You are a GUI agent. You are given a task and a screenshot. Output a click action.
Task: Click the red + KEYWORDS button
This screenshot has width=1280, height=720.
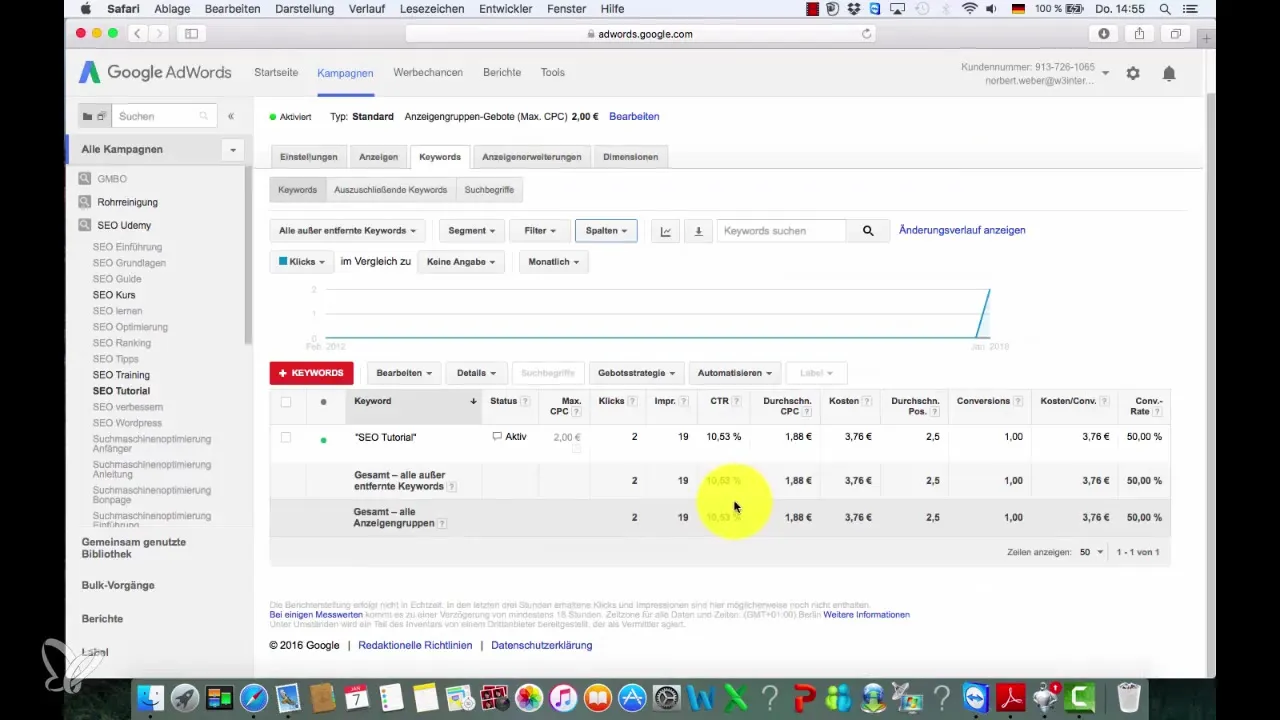click(311, 373)
